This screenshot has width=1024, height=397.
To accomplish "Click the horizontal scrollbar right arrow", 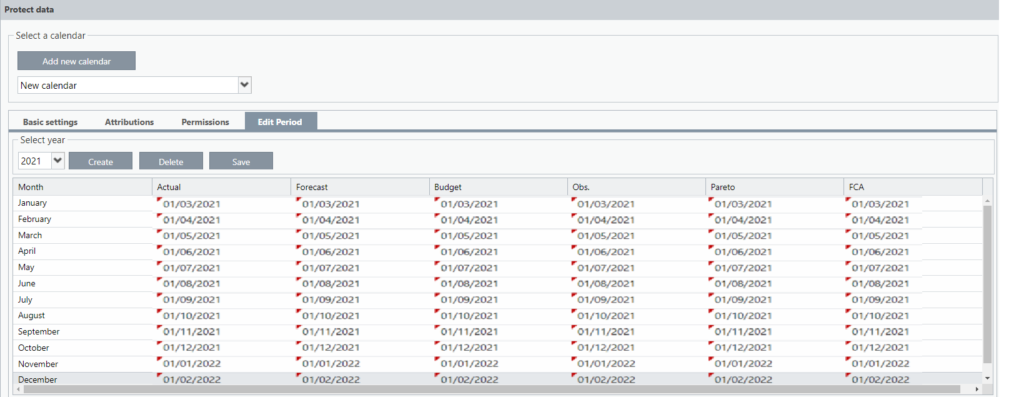I will coord(977,389).
